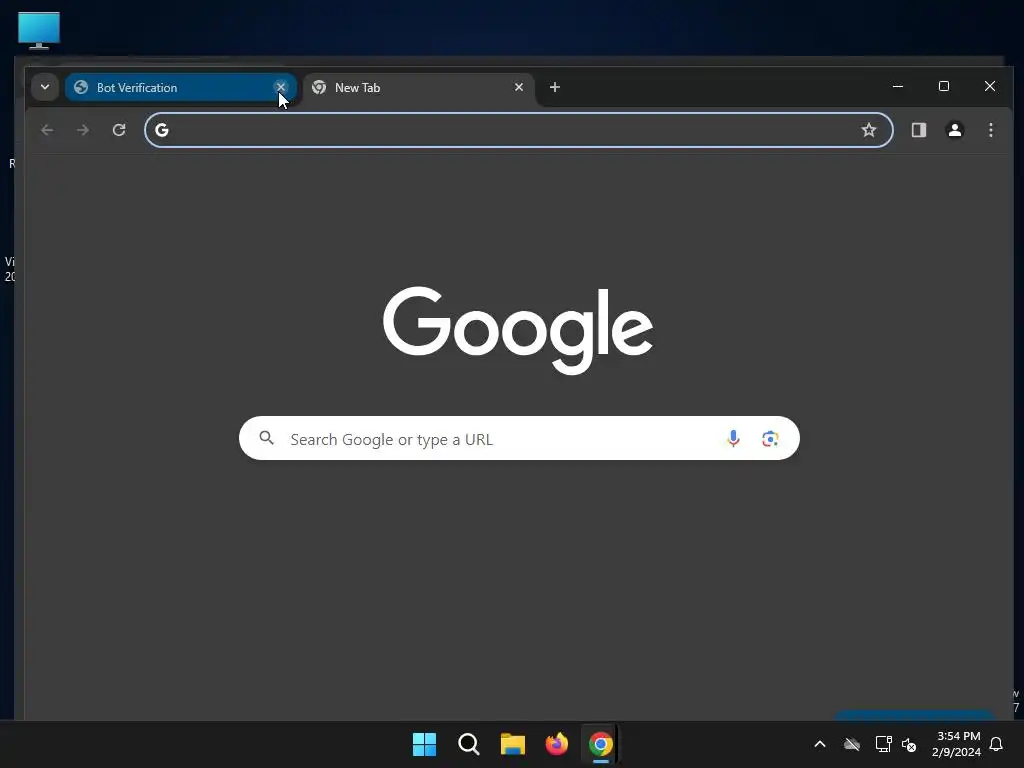This screenshot has height=768, width=1024.
Task: Bookmark this tab with star icon
Action: tap(869, 130)
